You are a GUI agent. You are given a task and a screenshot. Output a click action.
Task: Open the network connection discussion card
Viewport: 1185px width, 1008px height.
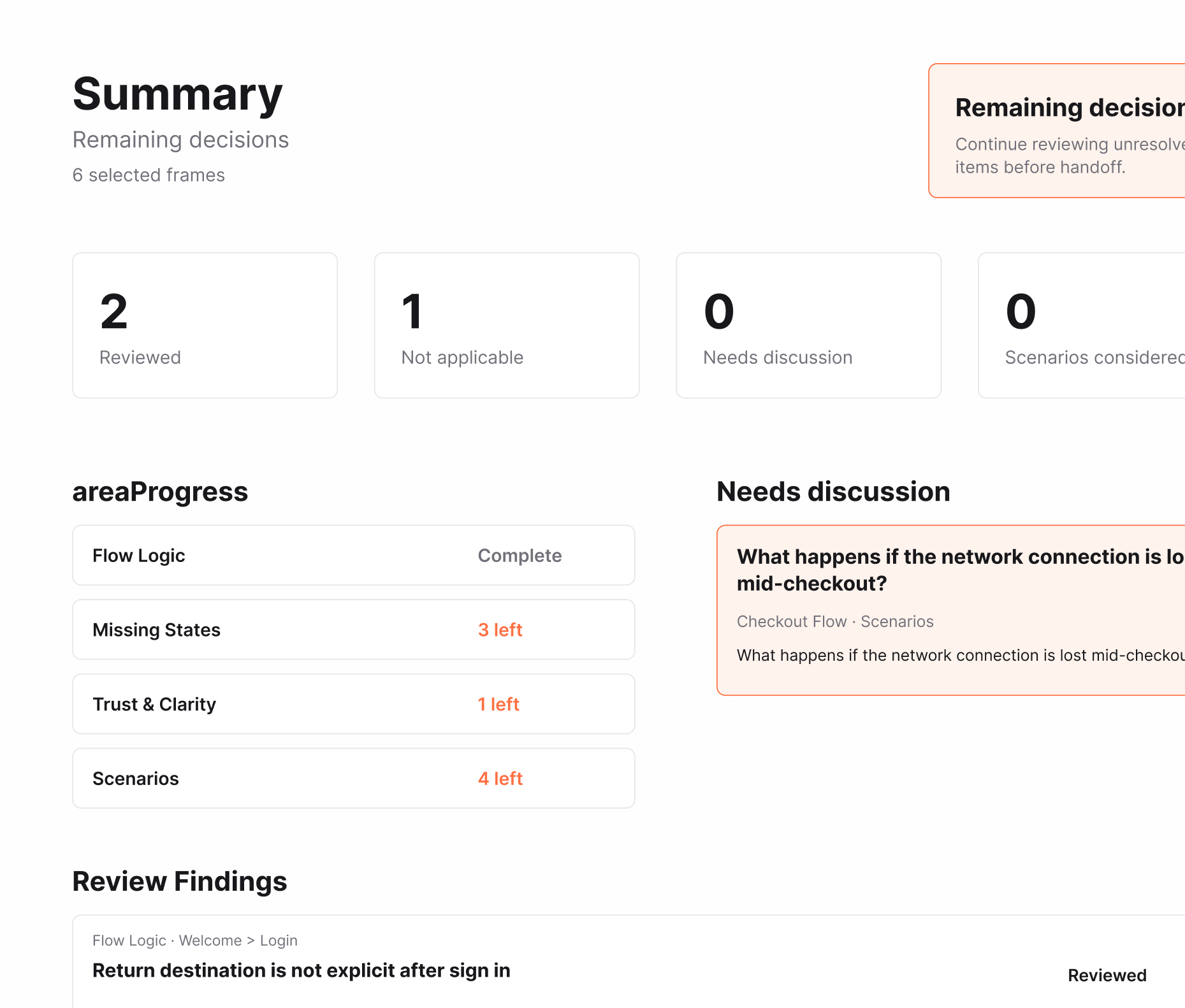click(x=951, y=610)
